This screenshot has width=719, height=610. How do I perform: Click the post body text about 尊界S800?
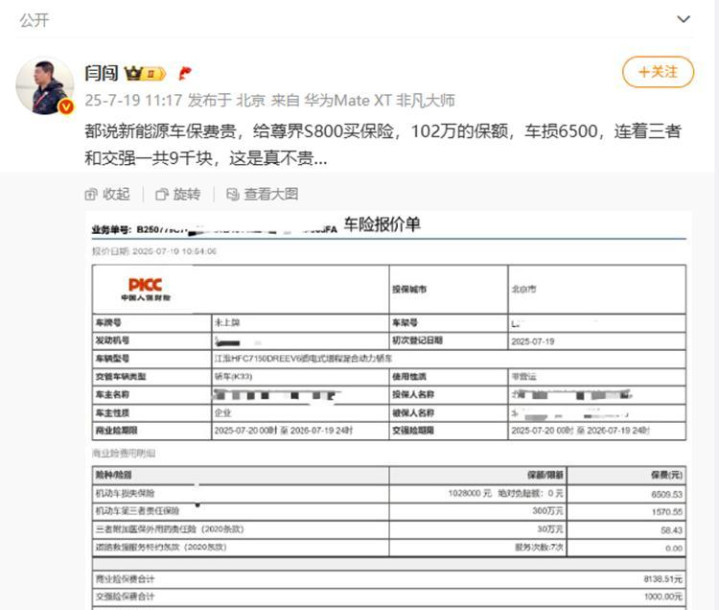pyautogui.click(x=383, y=144)
